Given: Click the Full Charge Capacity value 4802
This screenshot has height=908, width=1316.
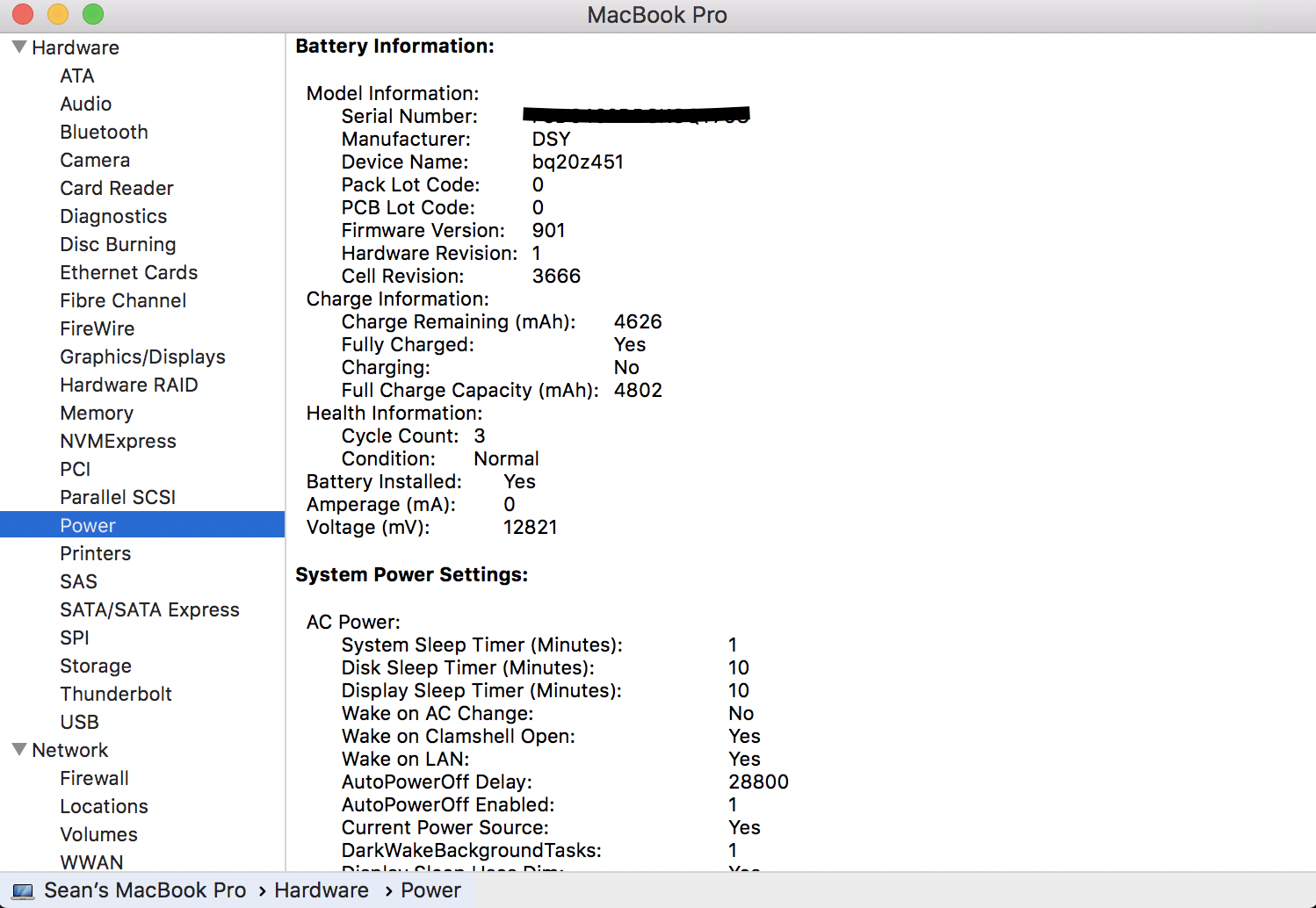Looking at the screenshot, I should [x=638, y=390].
